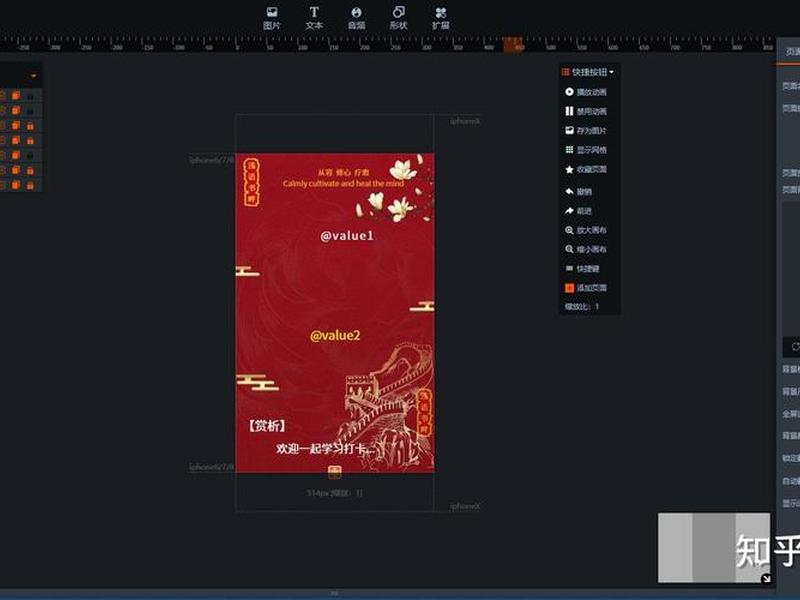This screenshot has width=800, height=600.
Task: Choose the 形状 shape tool
Action: tap(398, 18)
